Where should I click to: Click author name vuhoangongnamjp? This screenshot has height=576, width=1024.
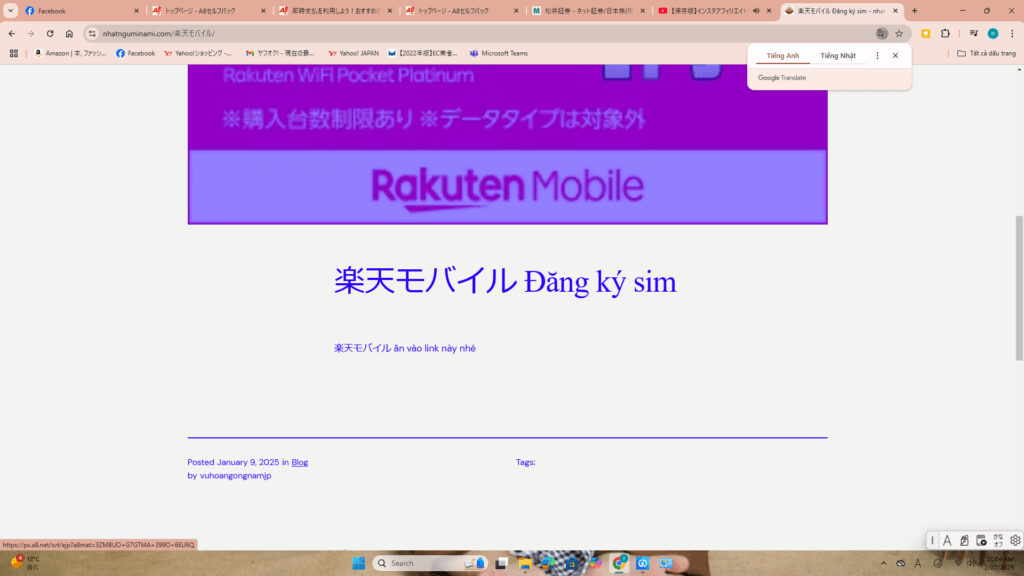point(235,475)
